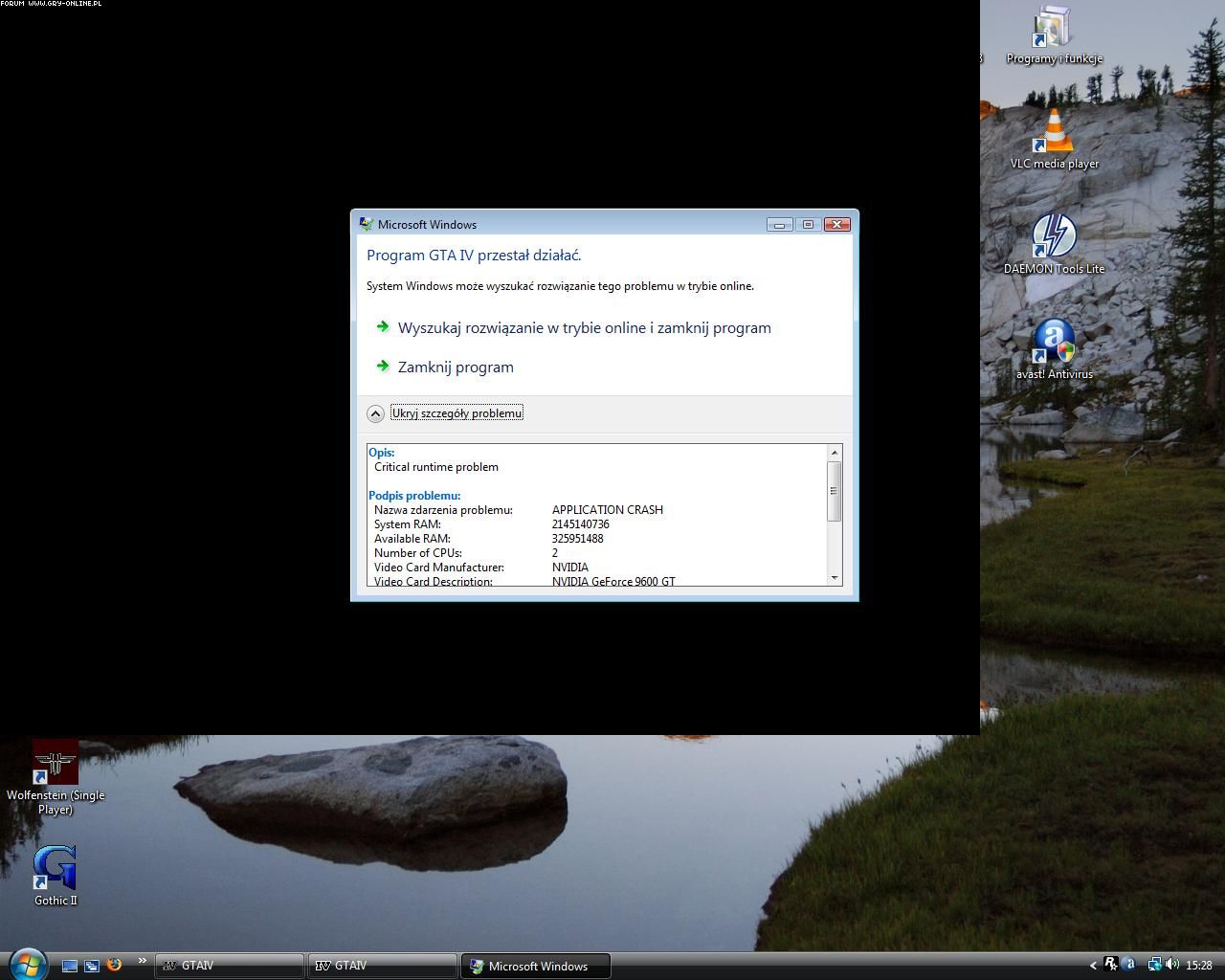
Task: Click the Podpis problemu: heading
Action: 414,496
